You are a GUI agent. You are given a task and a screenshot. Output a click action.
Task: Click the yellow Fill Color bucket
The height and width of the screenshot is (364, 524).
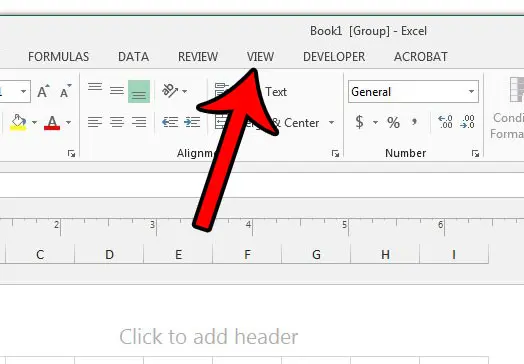[18, 122]
